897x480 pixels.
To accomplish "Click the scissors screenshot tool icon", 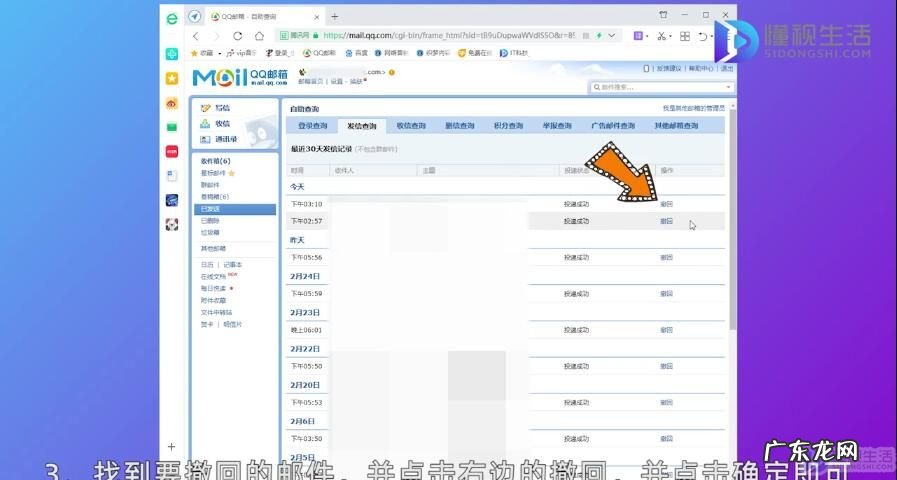I will pos(661,36).
